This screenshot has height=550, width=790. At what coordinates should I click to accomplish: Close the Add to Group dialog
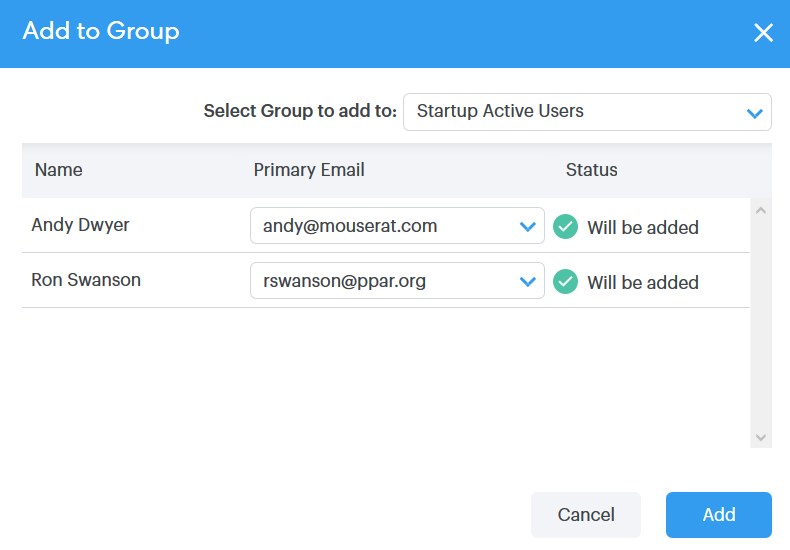[x=763, y=33]
